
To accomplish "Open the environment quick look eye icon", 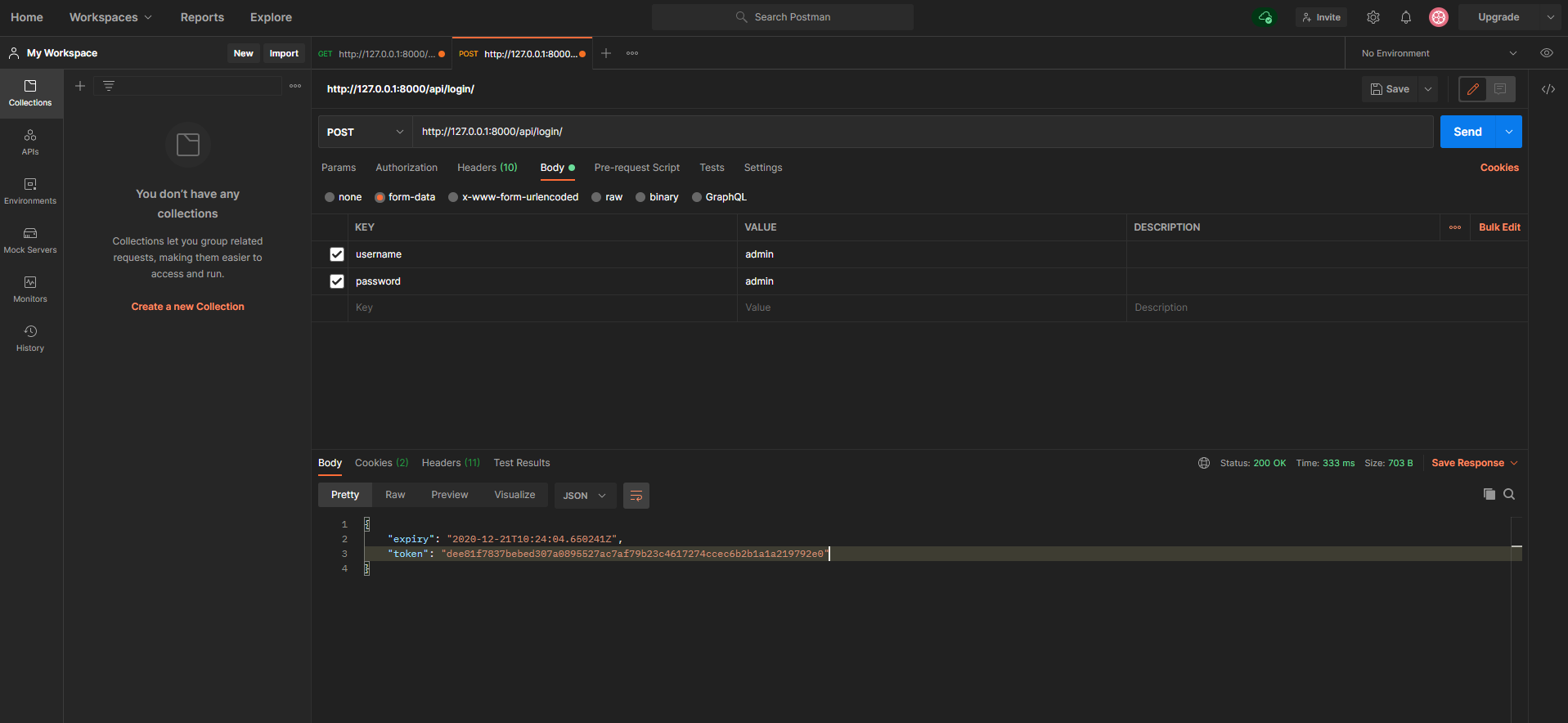I will coord(1547,53).
